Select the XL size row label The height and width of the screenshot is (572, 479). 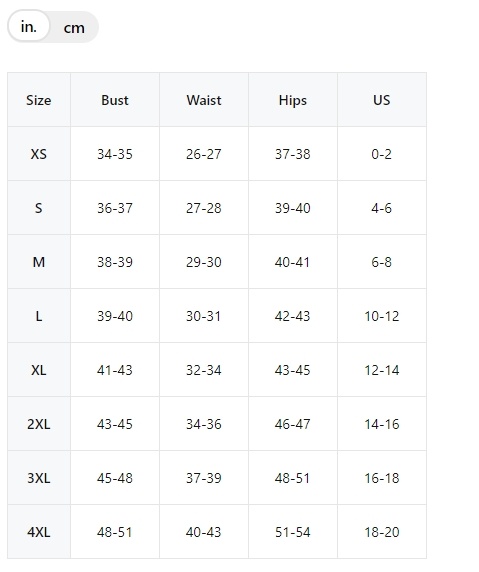[x=39, y=370]
